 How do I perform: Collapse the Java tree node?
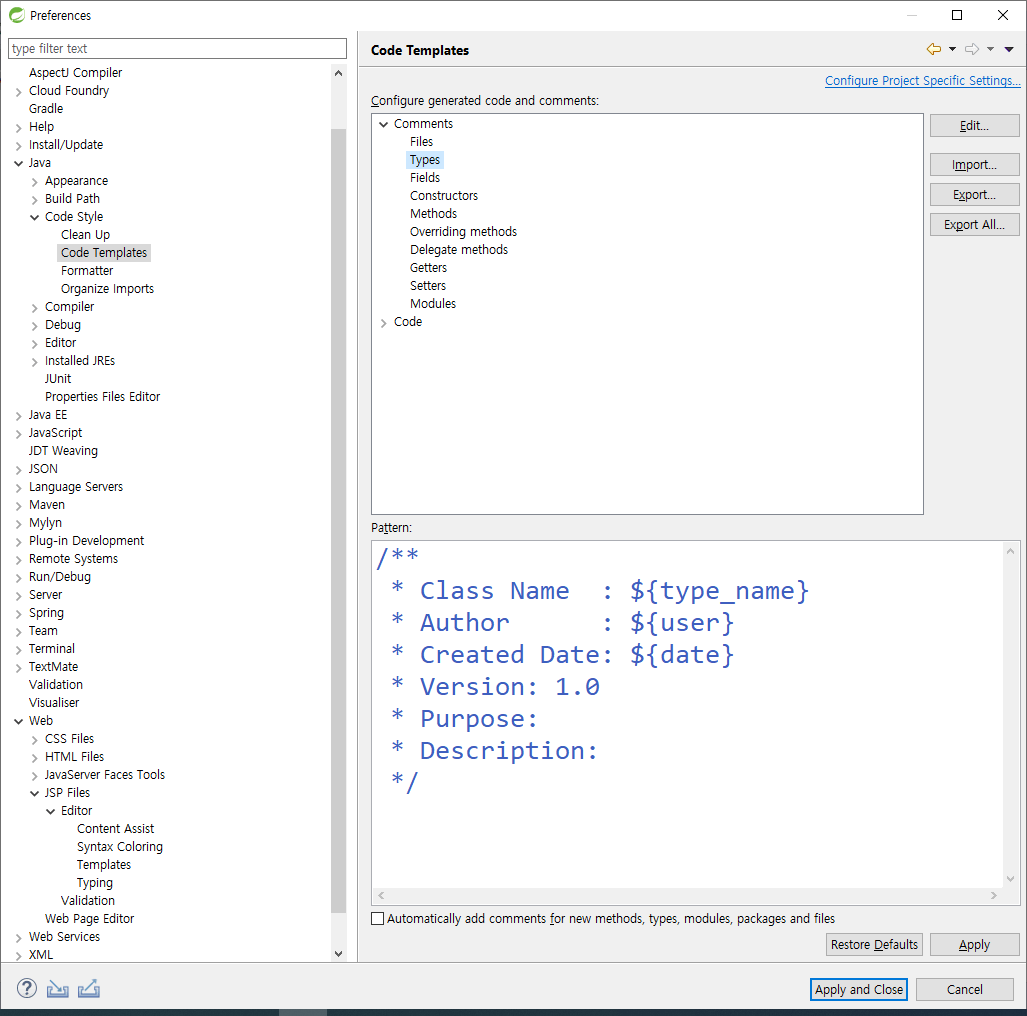18,163
